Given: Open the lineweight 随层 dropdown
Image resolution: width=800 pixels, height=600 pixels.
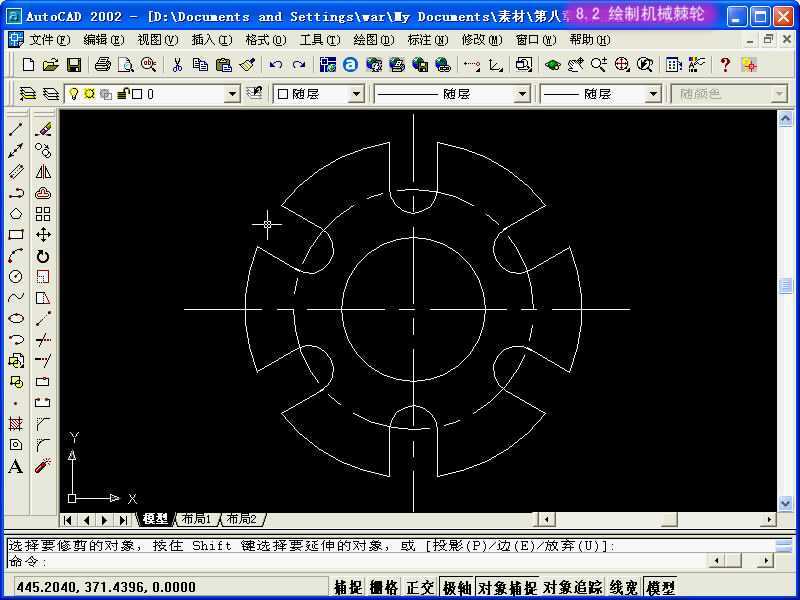Looking at the screenshot, I should (x=653, y=94).
